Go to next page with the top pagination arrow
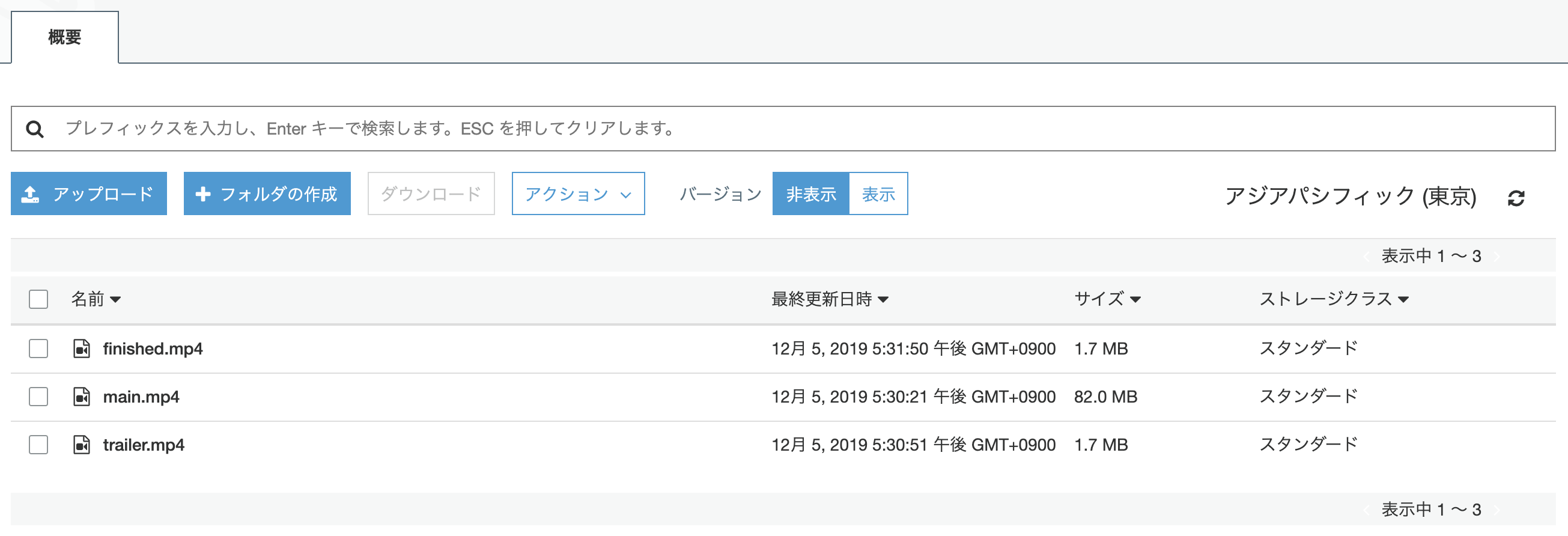This screenshot has height=536, width=1568. click(1497, 256)
